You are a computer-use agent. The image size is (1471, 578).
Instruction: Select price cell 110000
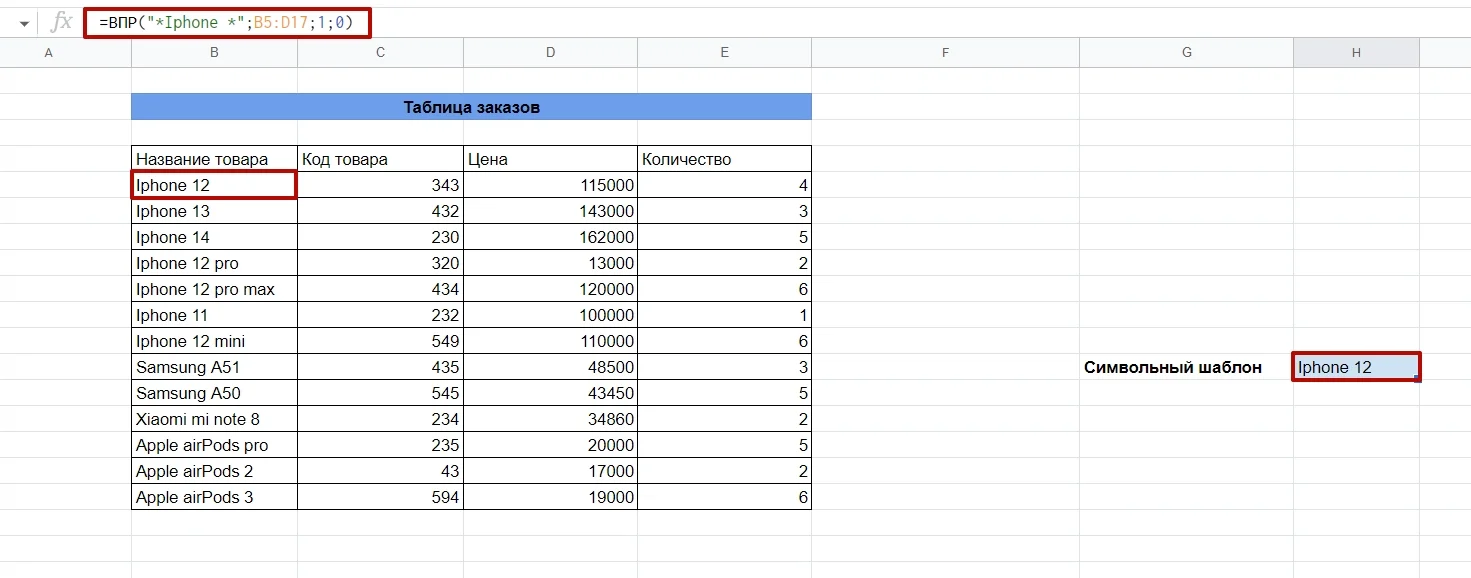coord(550,341)
